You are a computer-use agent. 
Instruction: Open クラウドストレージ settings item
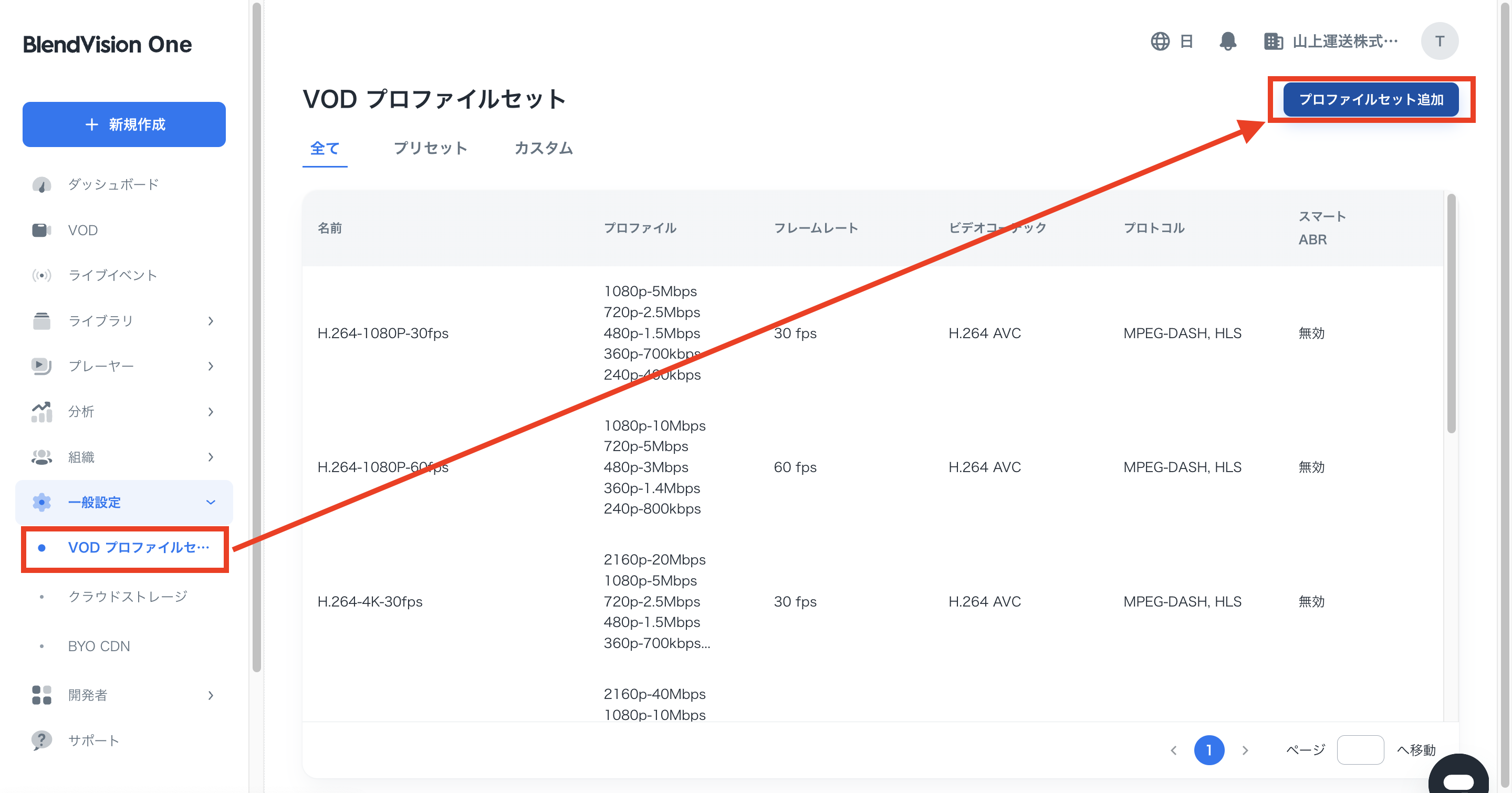[128, 597]
